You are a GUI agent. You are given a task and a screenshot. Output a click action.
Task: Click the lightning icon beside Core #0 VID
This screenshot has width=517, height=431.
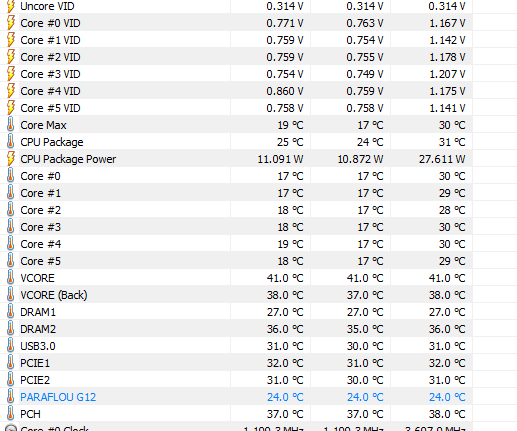tap(11, 23)
